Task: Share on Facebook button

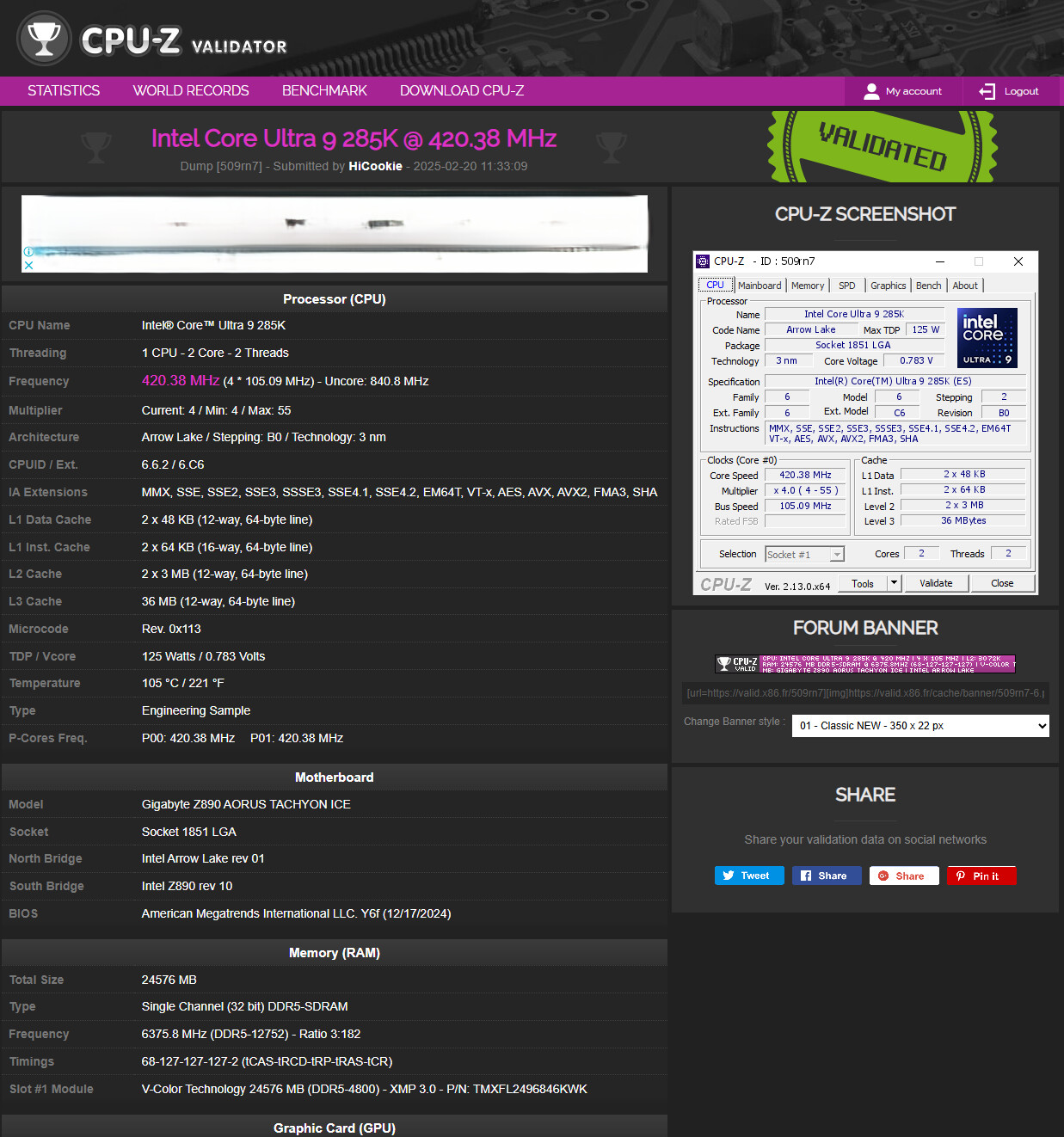Action: (827, 876)
